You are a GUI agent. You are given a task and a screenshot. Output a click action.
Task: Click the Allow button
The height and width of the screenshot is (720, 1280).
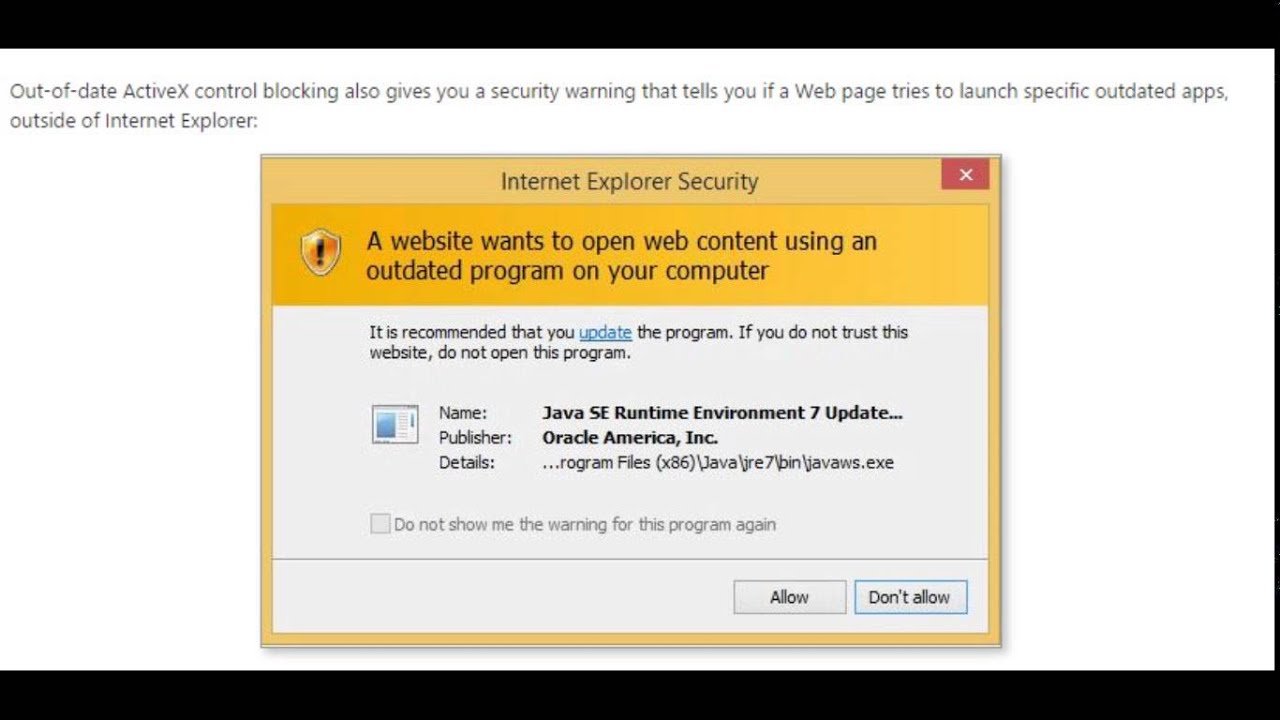tap(789, 597)
